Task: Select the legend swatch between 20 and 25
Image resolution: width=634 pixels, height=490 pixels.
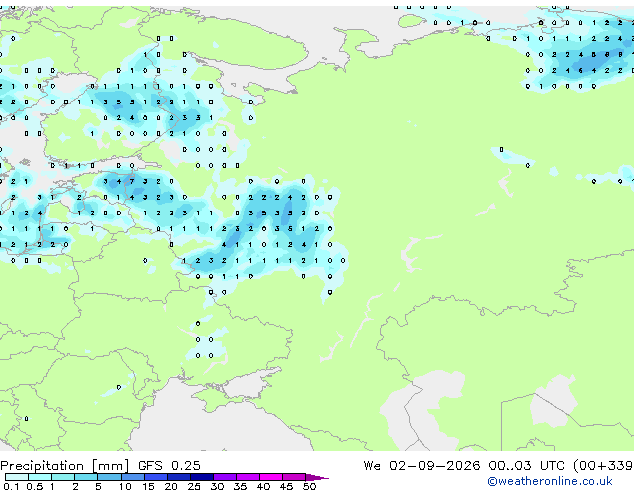Action: 178,477
